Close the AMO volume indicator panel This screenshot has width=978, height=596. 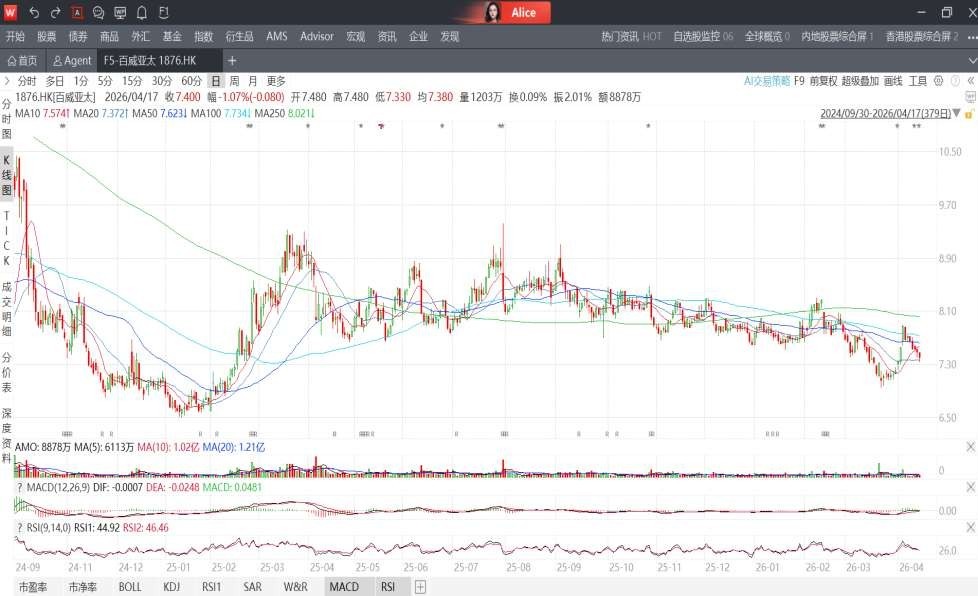click(x=970, y=446)
